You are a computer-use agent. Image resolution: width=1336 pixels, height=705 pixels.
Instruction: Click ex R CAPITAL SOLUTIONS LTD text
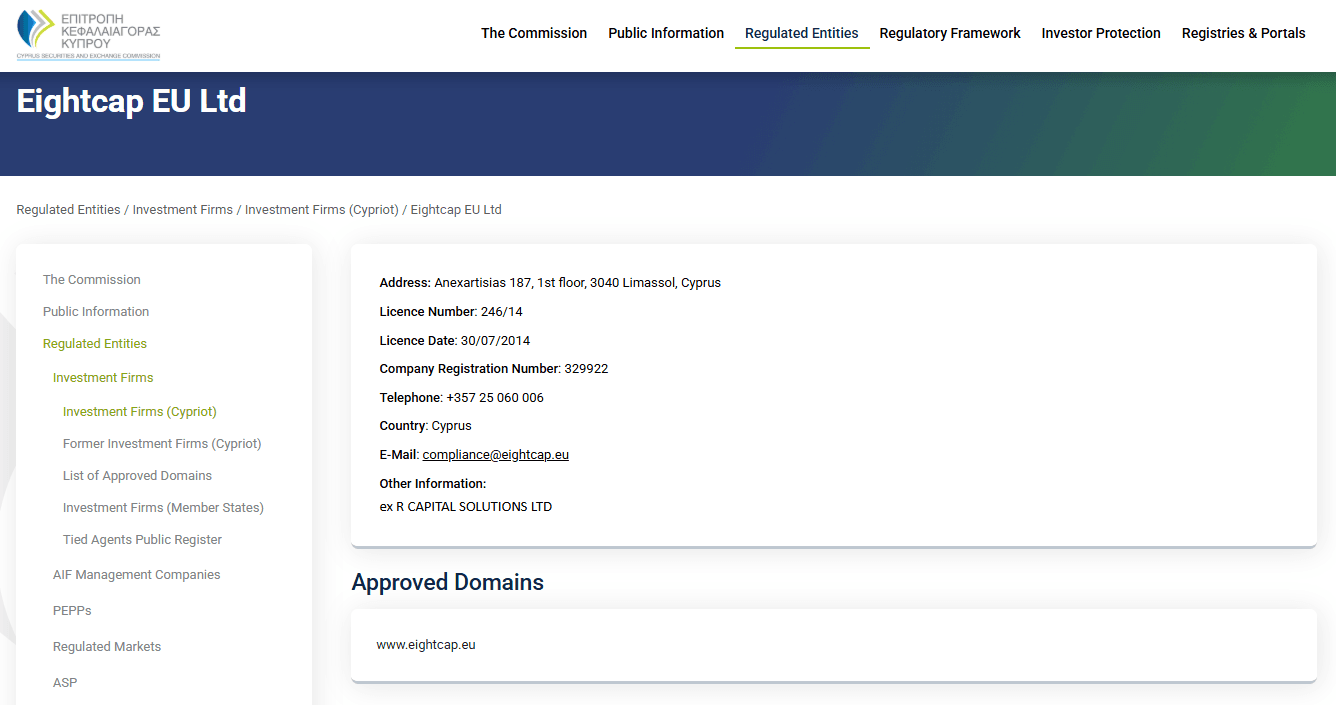click(466, 507)
